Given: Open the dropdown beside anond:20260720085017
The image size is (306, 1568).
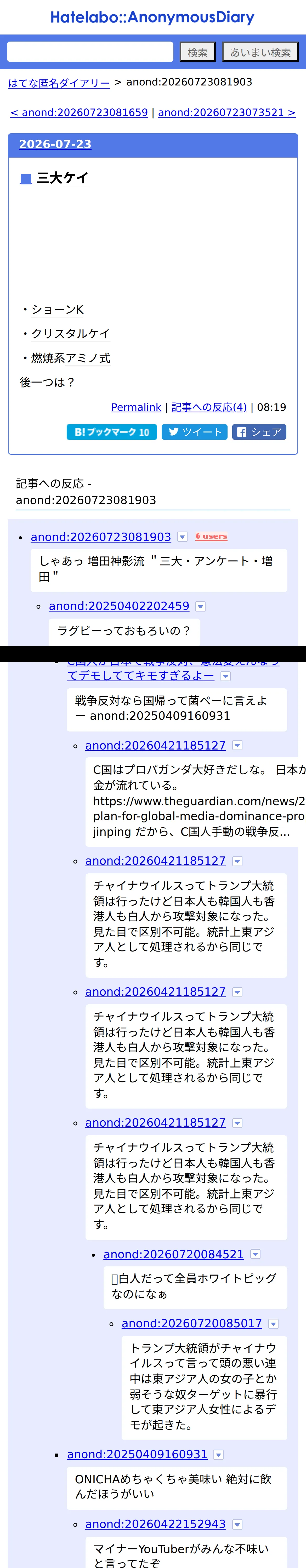Looking at the screenshot, I should 274,1323.
